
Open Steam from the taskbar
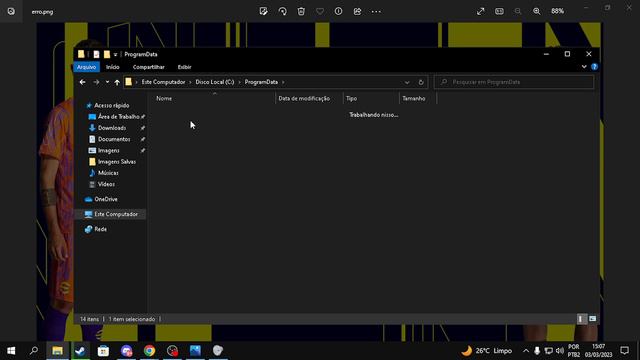tap(80, 351)
